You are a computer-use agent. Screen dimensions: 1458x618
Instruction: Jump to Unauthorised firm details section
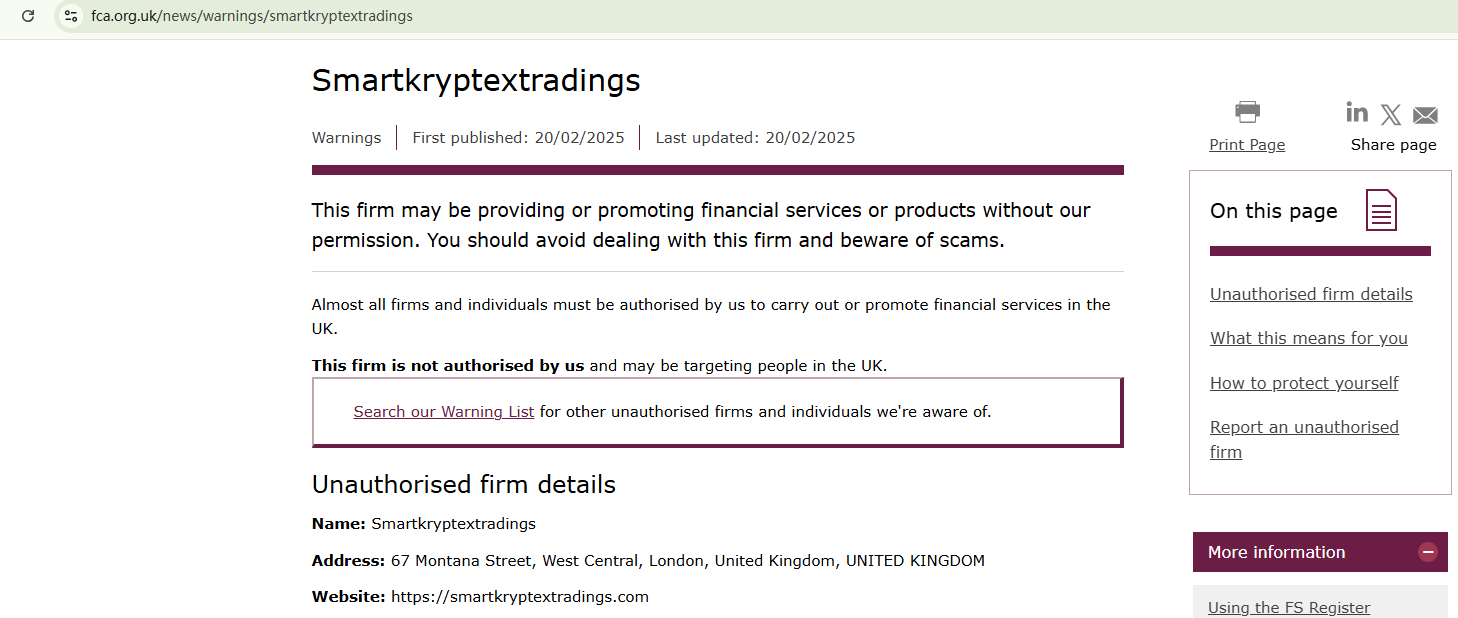[1311, 294]
